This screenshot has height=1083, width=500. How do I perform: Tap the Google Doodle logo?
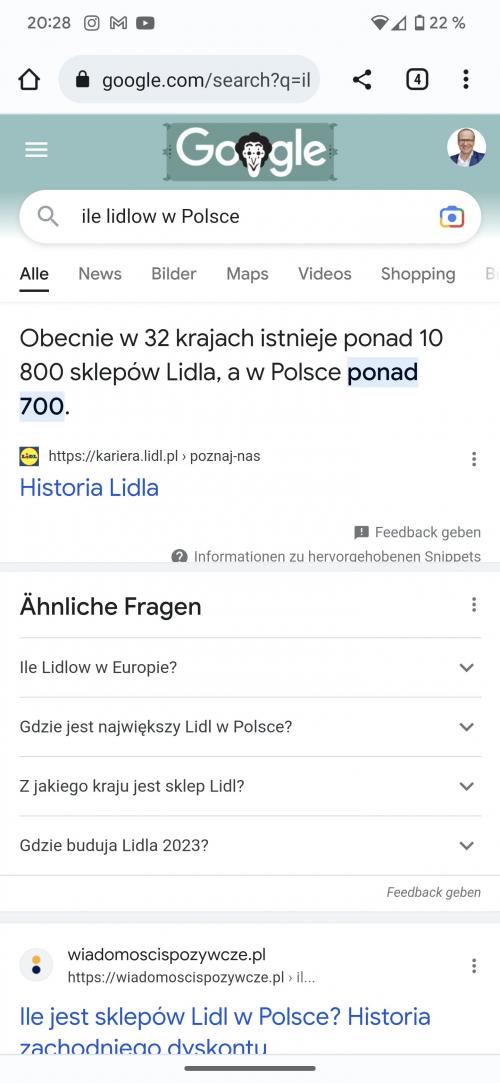coord(250,151)
